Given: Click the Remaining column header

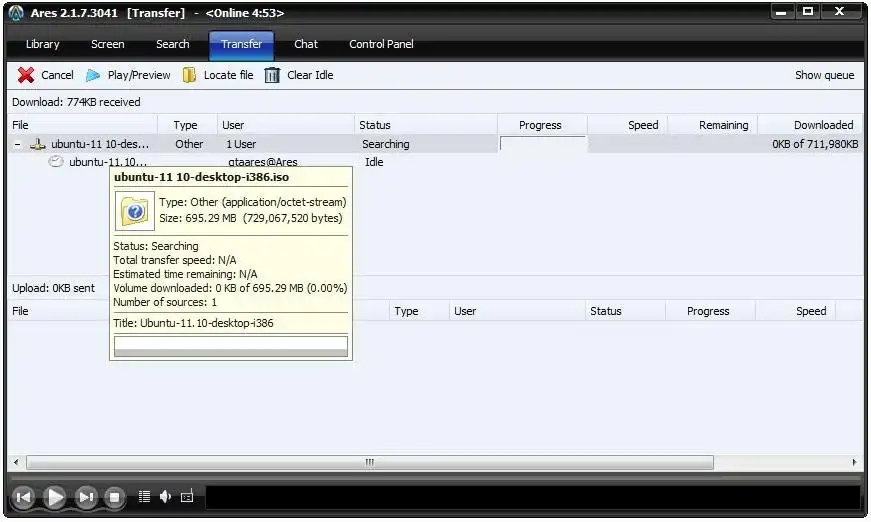Looking at the screenshot, I should tap(713, 125).
